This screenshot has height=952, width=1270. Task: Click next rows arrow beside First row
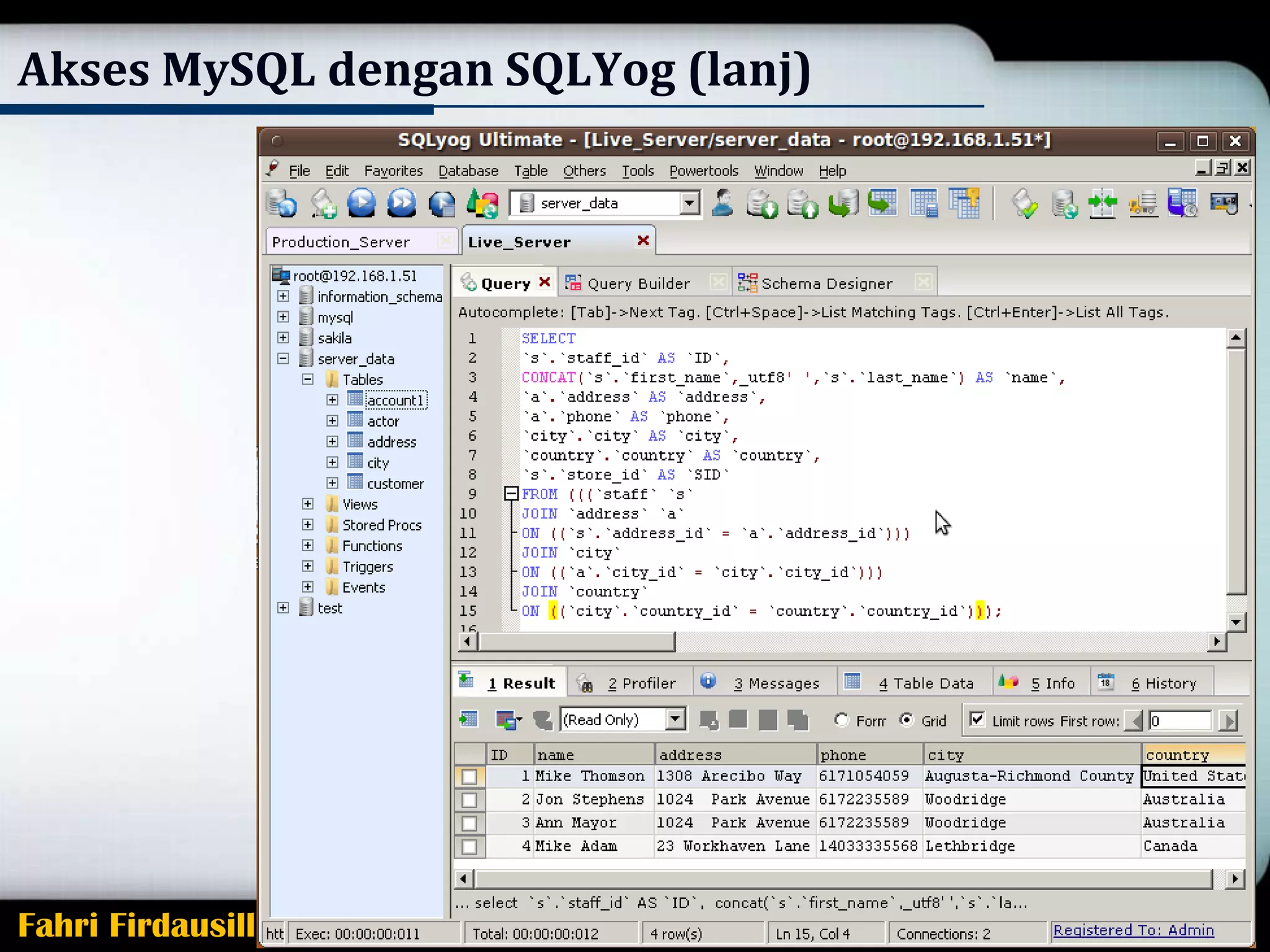(x=1228, y=720)
